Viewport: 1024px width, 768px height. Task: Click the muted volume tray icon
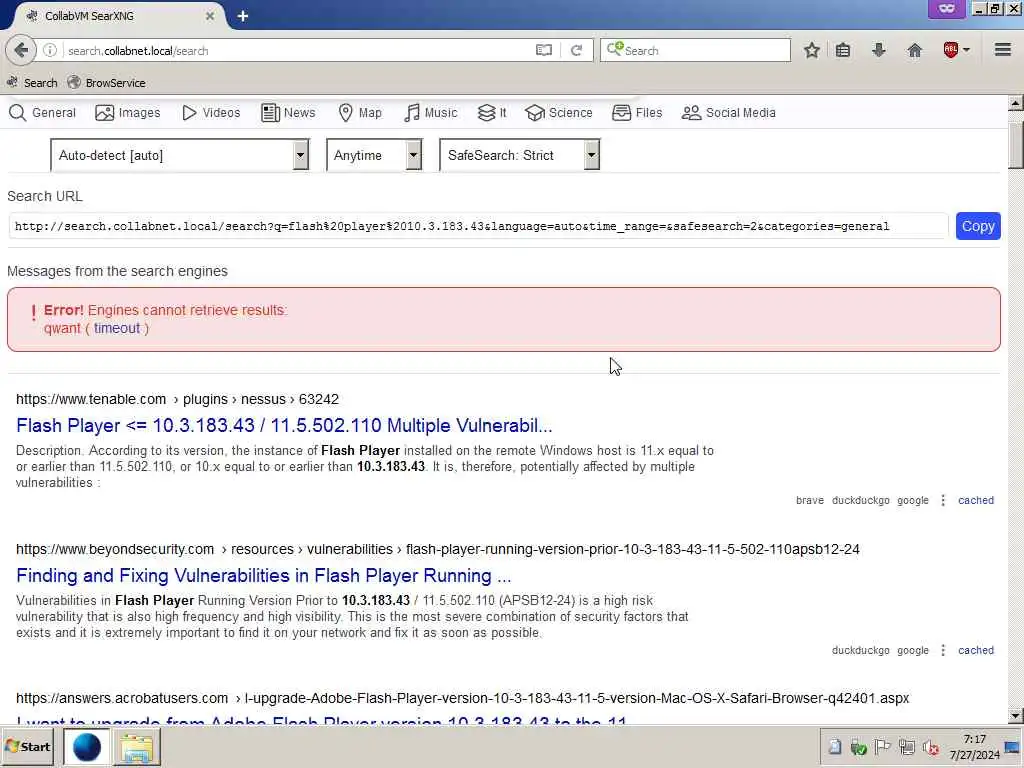(931, 746)
